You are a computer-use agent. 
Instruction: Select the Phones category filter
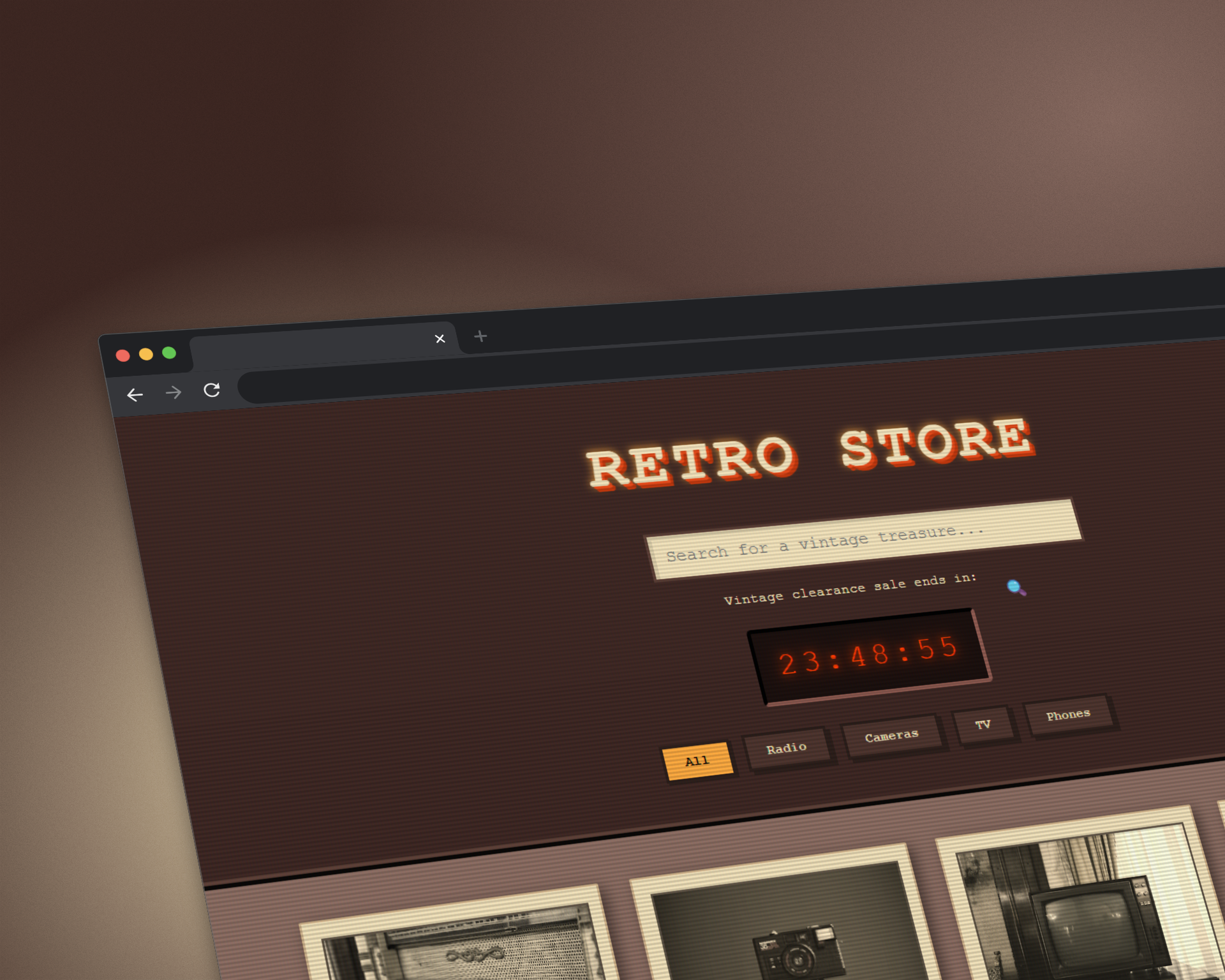pos(1069,715)
